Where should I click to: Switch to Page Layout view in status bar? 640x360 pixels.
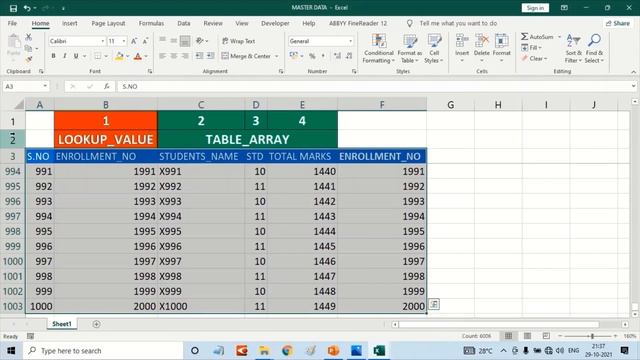pyautogui.click(x=527, y=336)
